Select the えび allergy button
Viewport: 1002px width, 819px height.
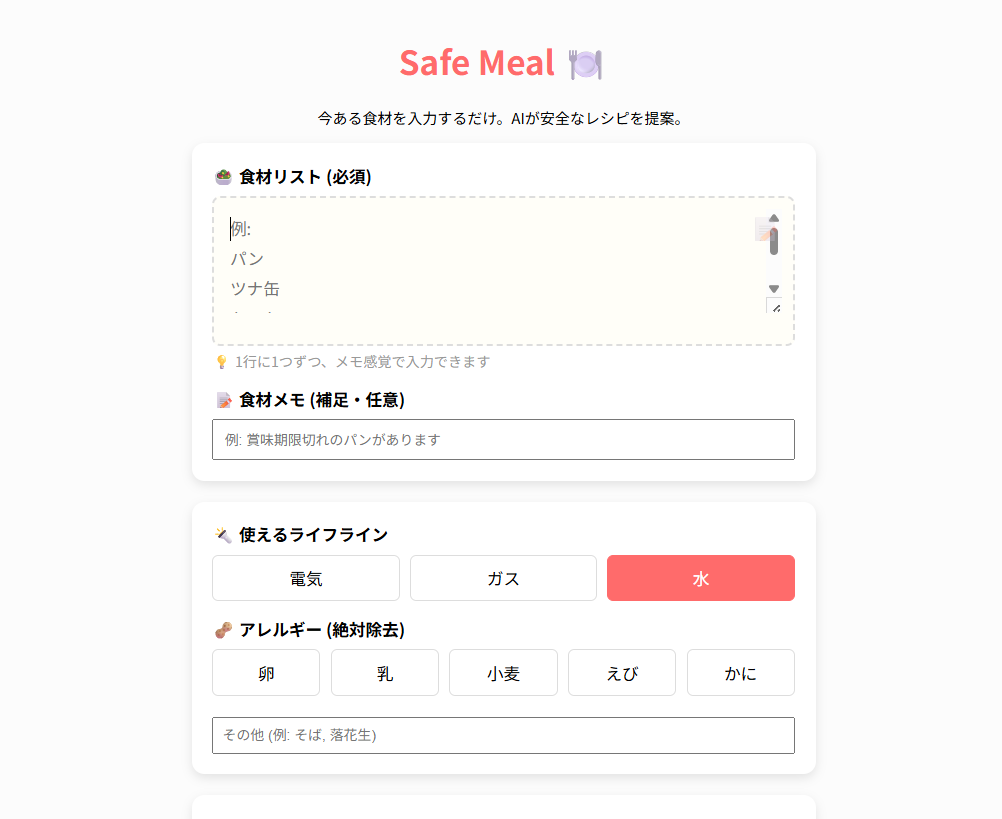click(621, 673)
